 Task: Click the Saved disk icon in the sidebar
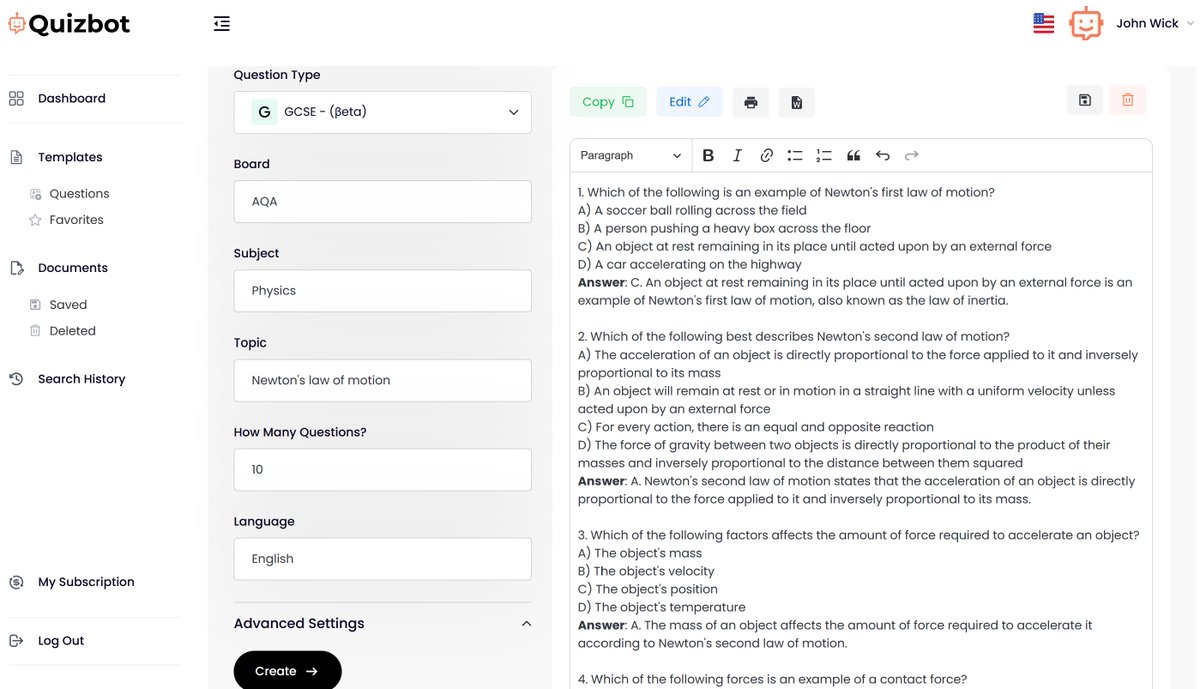35,305
